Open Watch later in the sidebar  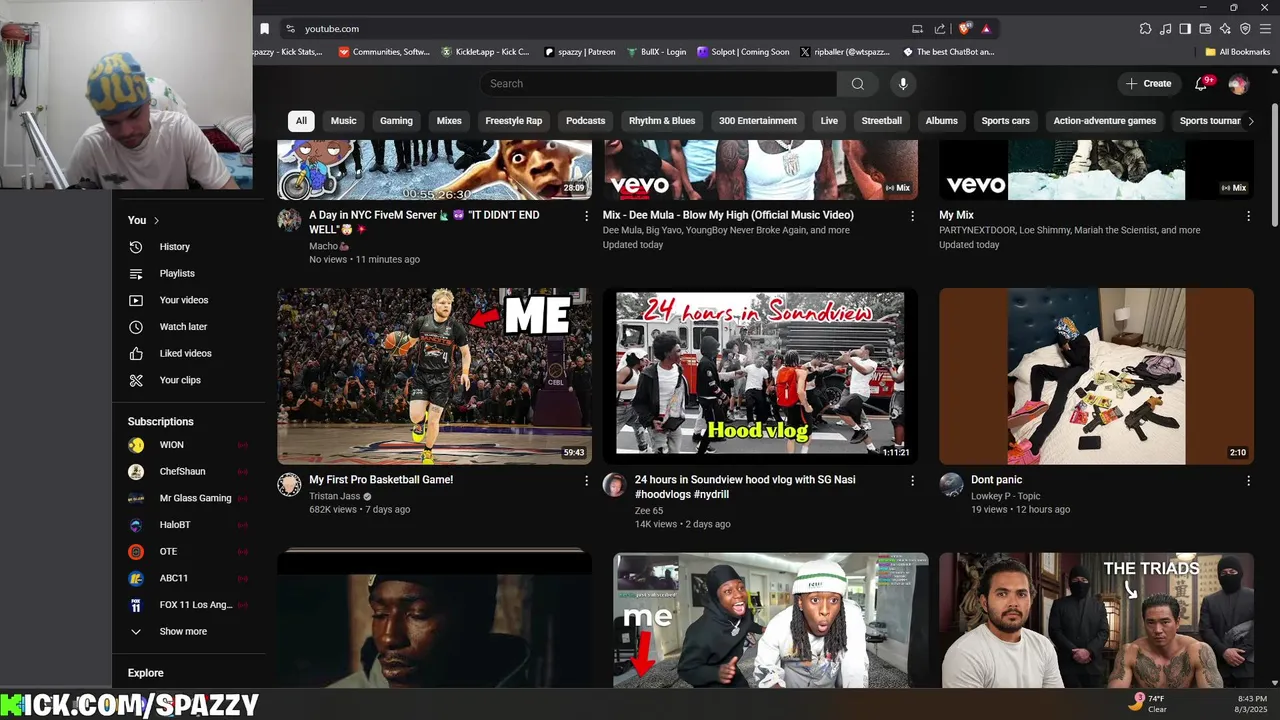tap(183, 327)
